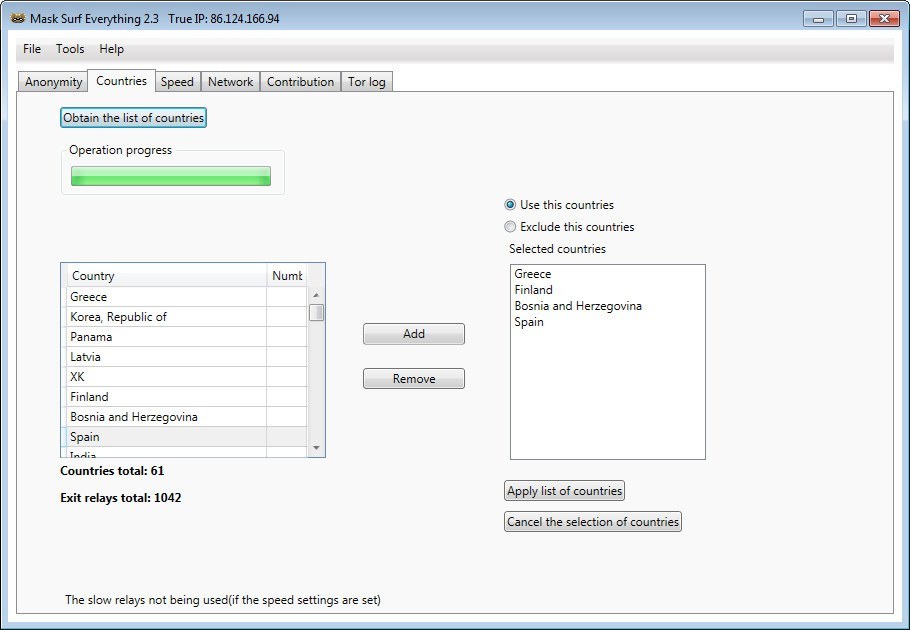This screenshot has height=630, width=910.
Task: Select Panama in the country table
Action: tap(186, 336)
